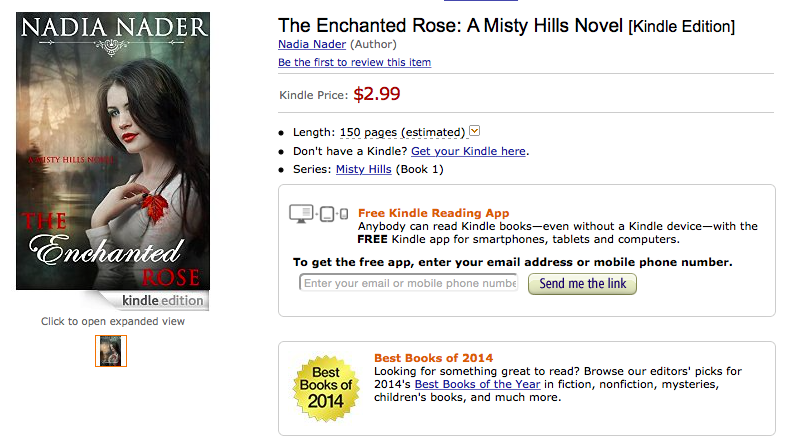Click the $2.99 Kindle price
Viewport: 785px width, 446px height.
click(377, 95)
